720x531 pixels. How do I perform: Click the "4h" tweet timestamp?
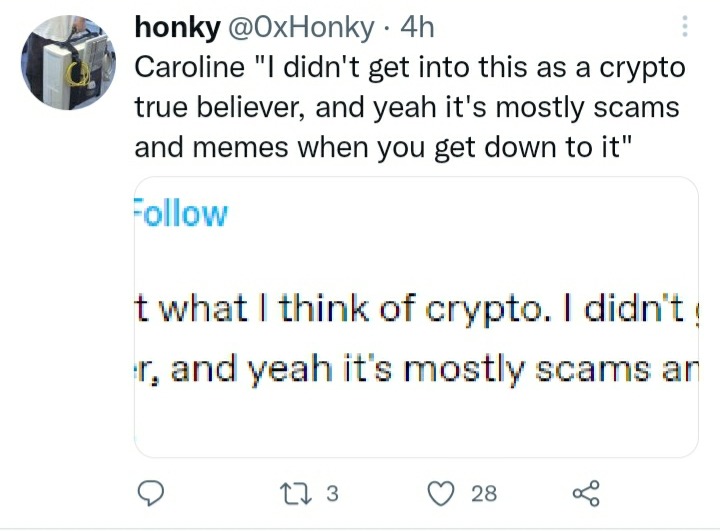tap(413, 29)
